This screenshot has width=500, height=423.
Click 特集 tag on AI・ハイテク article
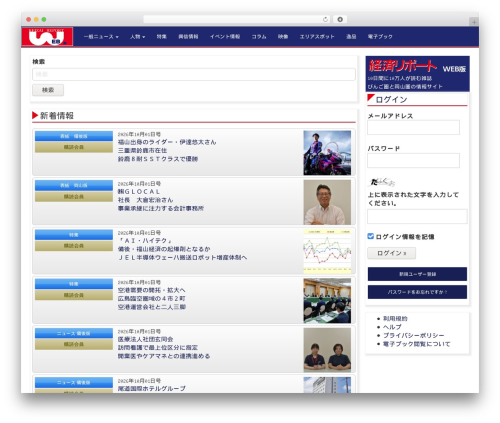coord(74,235)
